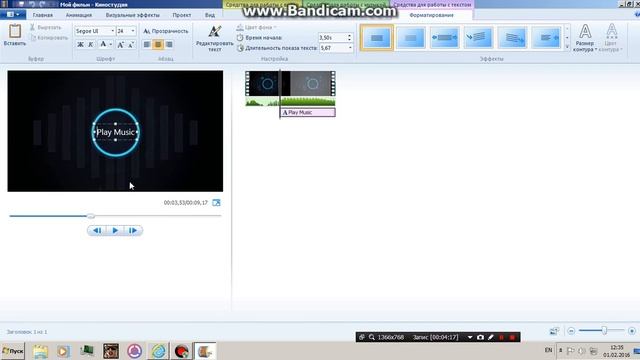Click the Копировать copy command
Viewport: 640px width, 360px height.
(x=49, y=38)
